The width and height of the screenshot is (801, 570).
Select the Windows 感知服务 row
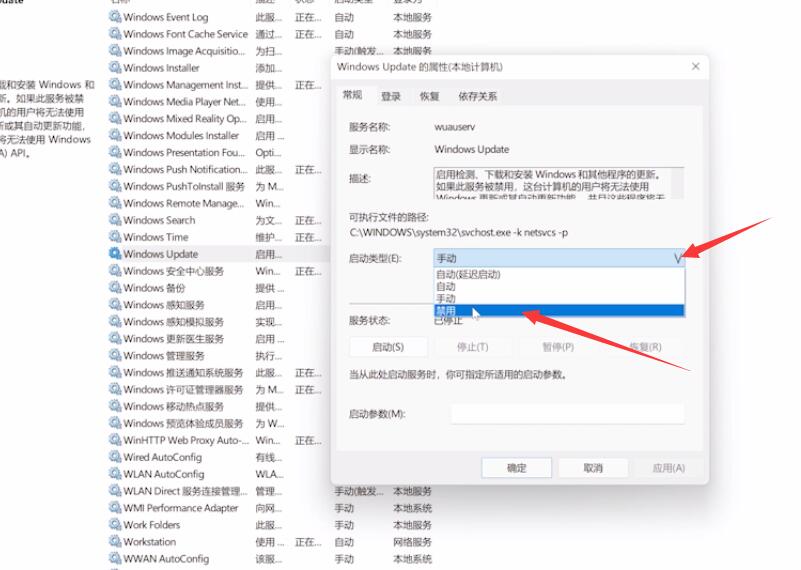point(217,304)
